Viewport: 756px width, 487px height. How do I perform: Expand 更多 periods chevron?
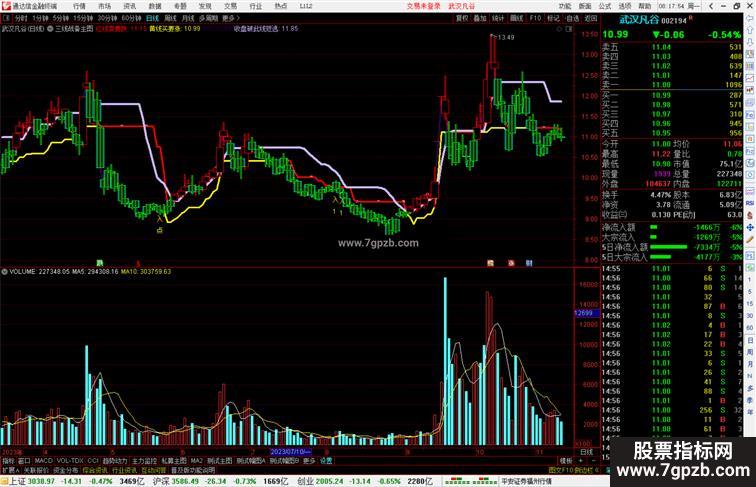(x=230, y=18)
